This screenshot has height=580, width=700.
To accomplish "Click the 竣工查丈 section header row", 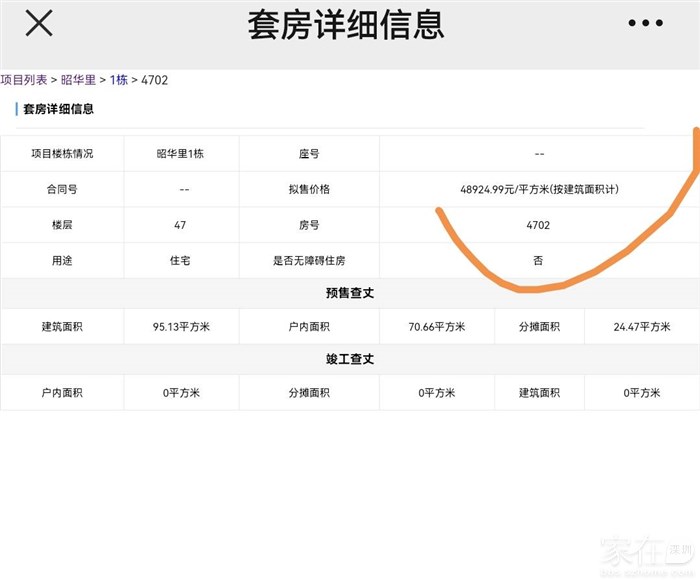I will [350, 359].
